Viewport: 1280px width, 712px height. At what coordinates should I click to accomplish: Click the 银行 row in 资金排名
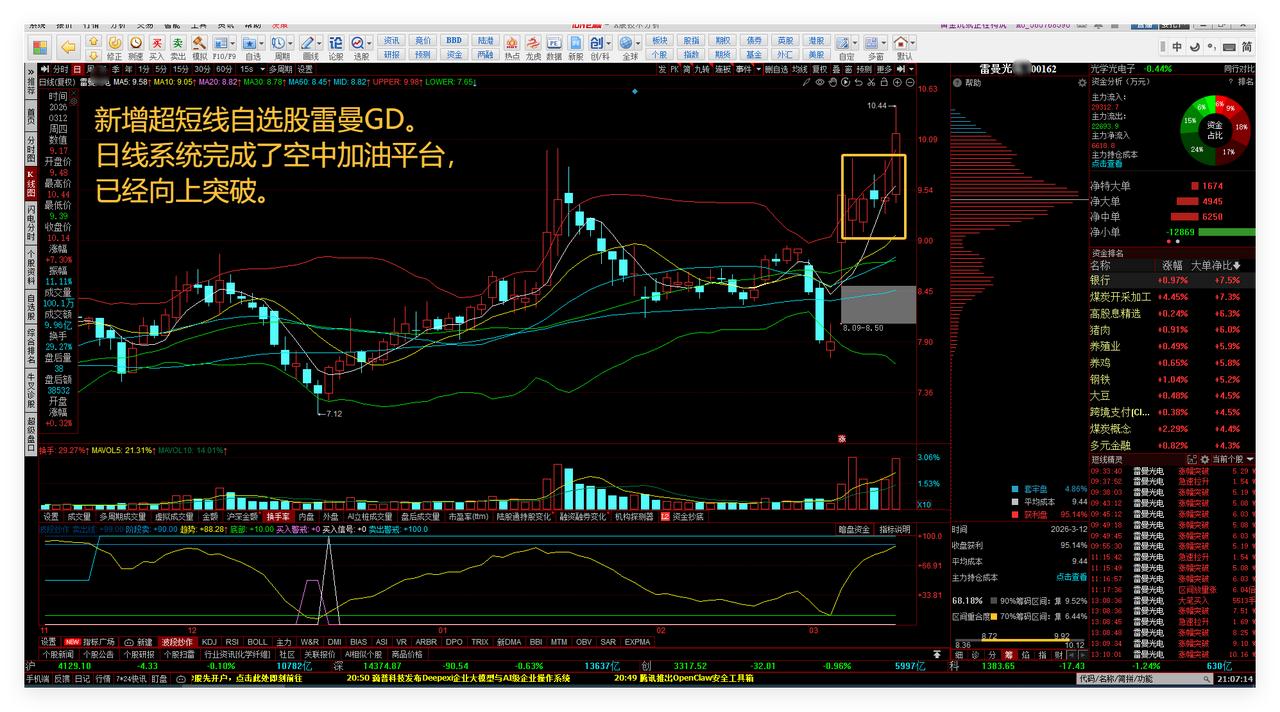click(1172, 280)
